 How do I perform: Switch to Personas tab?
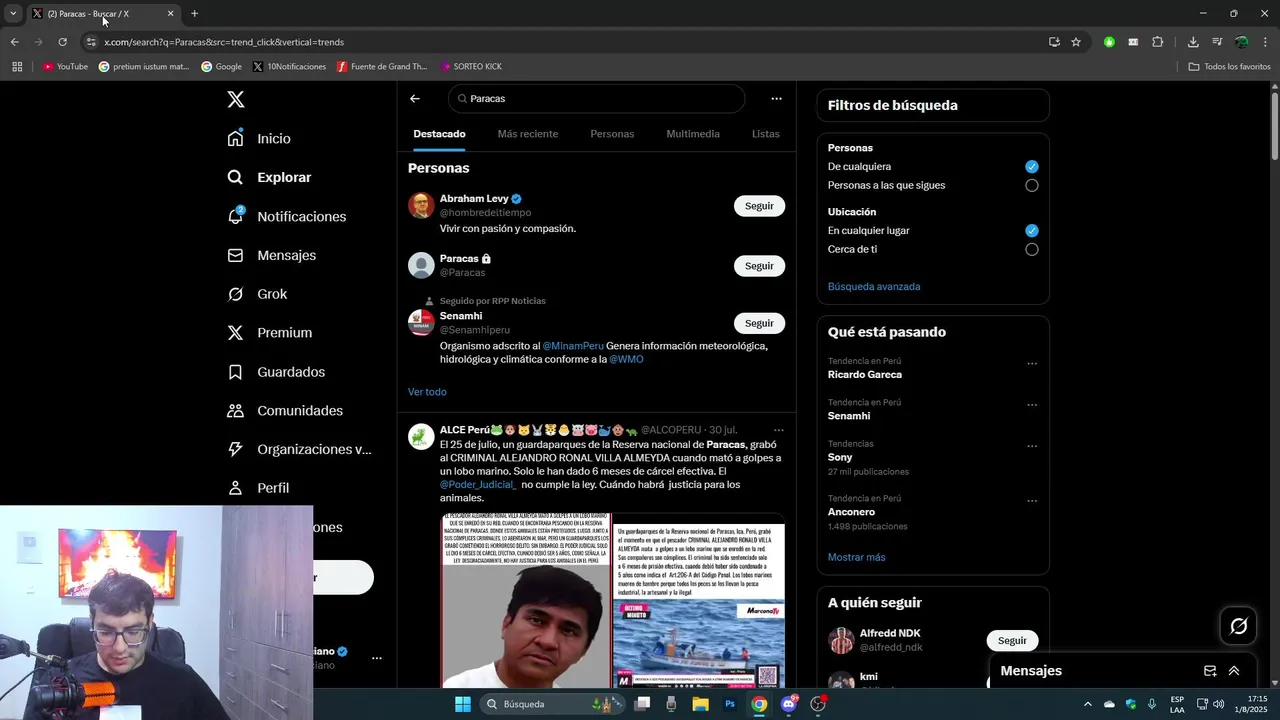tap(612, 134)
